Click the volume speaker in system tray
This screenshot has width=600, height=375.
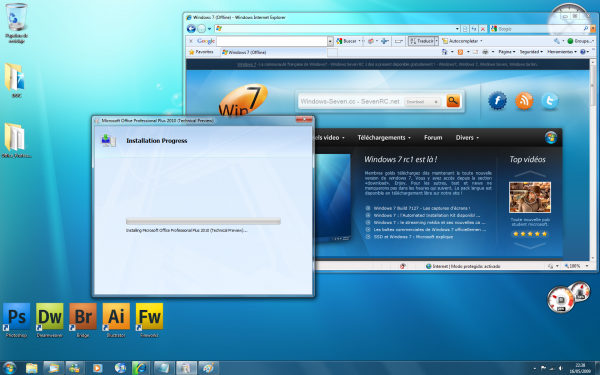[x=561, y=368]
